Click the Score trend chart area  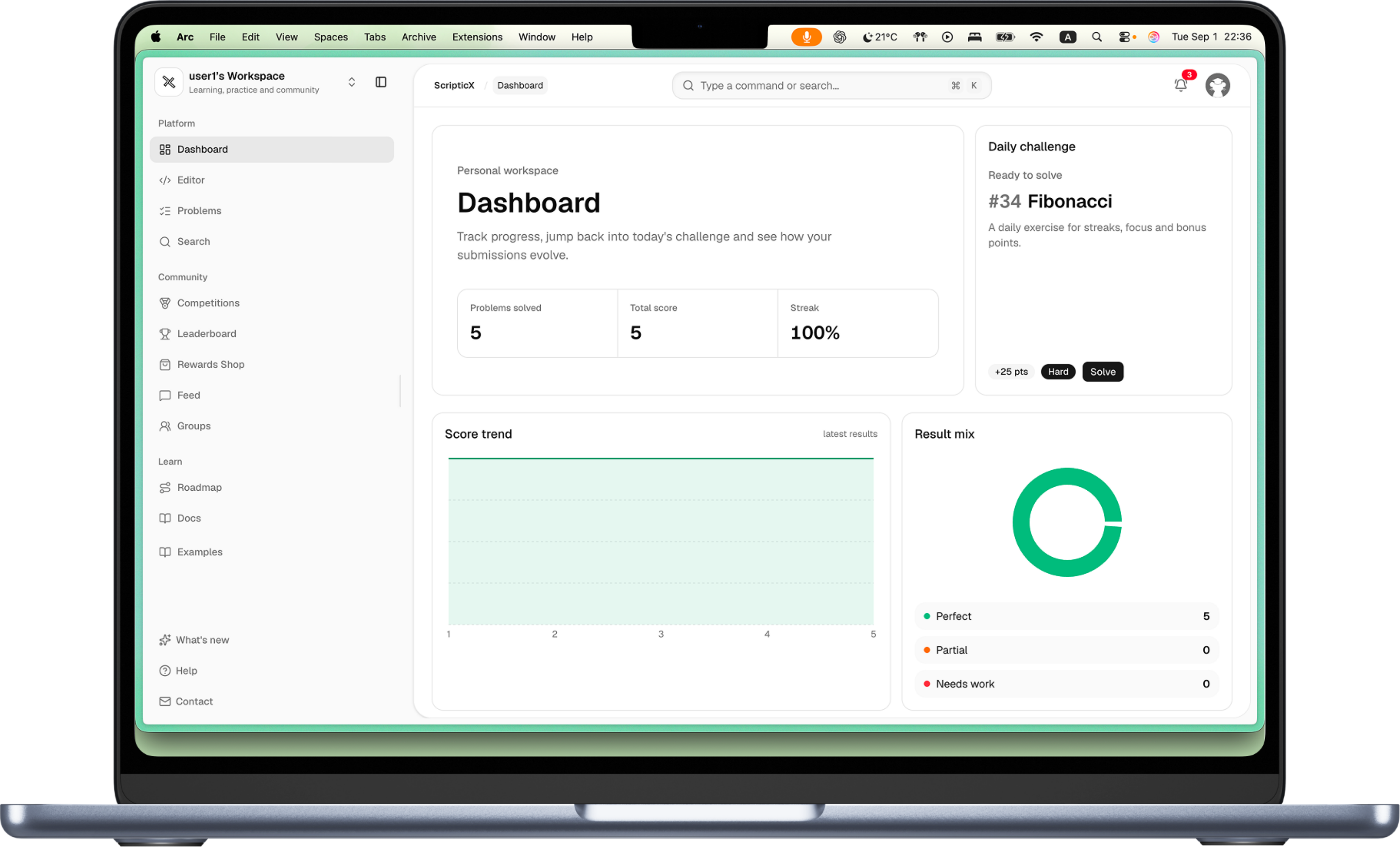click(661, 542)
